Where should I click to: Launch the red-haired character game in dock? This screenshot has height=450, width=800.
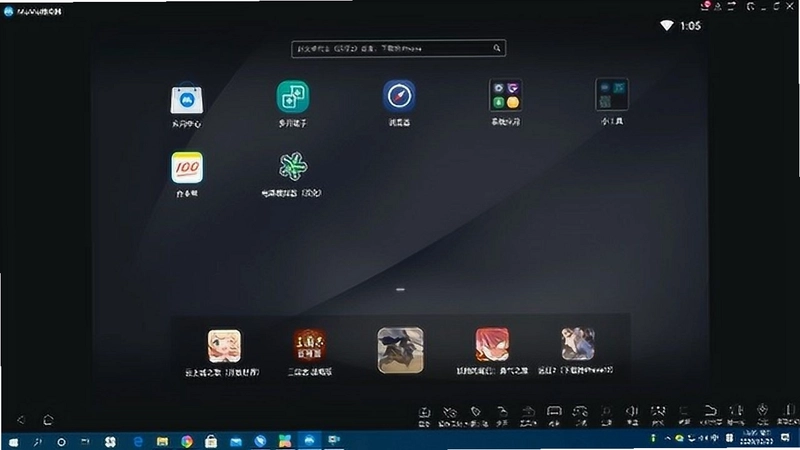(492, 344)
